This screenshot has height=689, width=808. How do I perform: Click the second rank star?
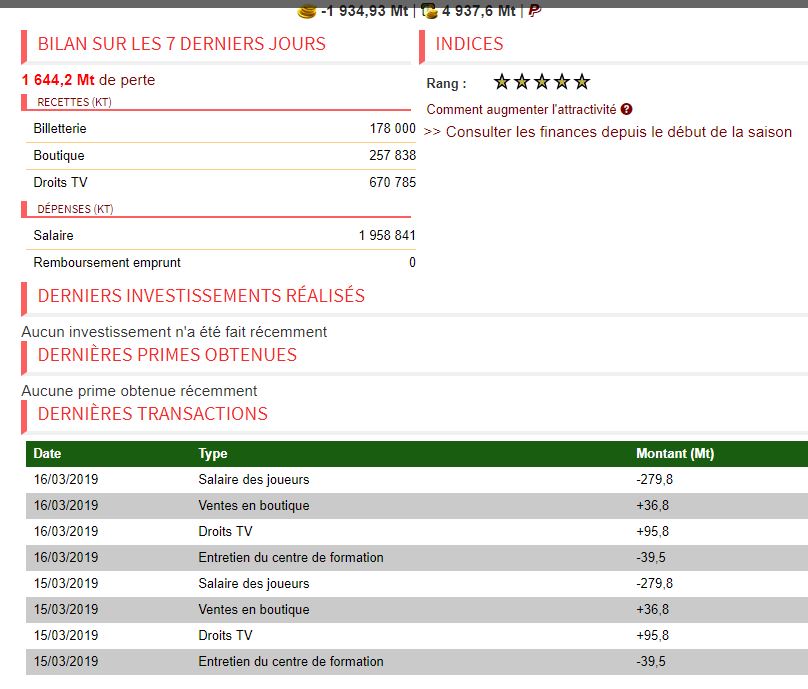(521, 81)
